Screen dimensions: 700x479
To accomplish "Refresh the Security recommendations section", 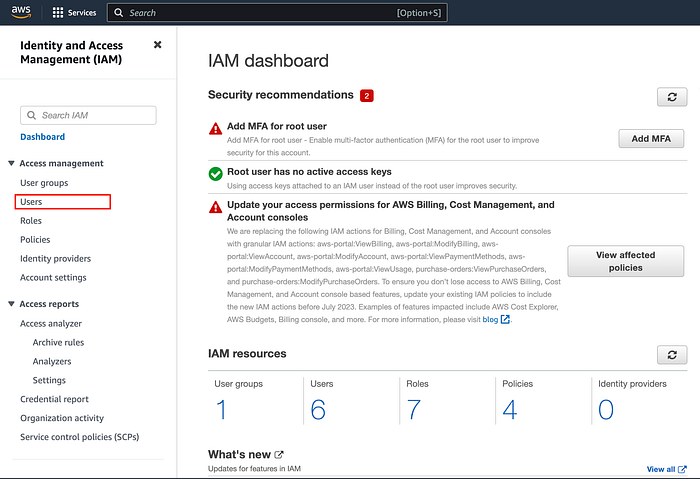I will [x=672, y=97].
